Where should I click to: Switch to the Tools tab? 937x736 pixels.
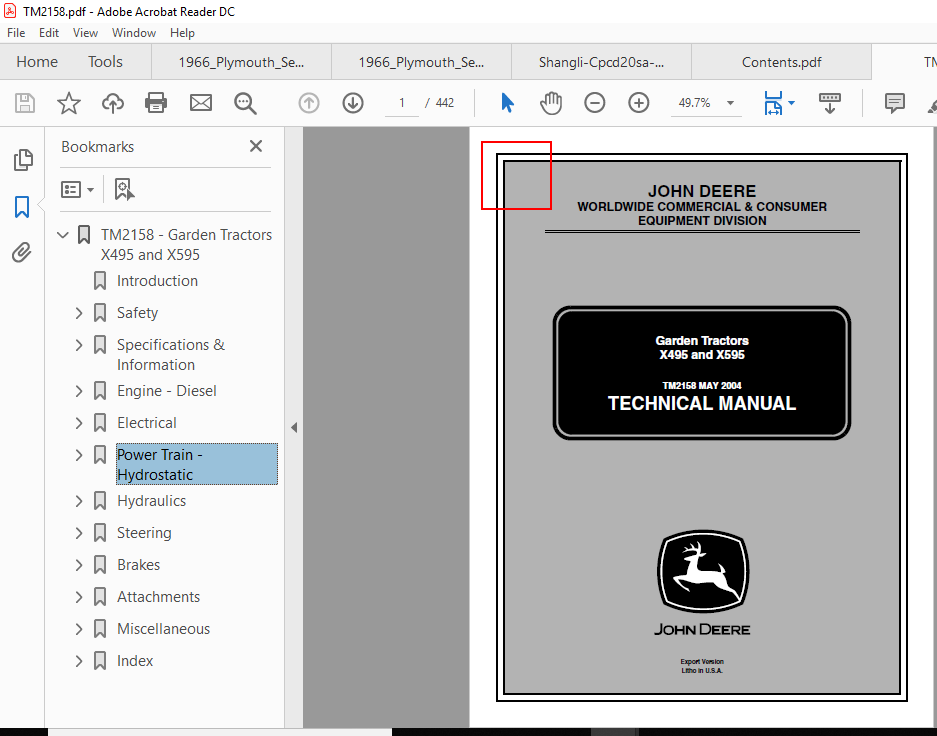(x=105, y=62)
